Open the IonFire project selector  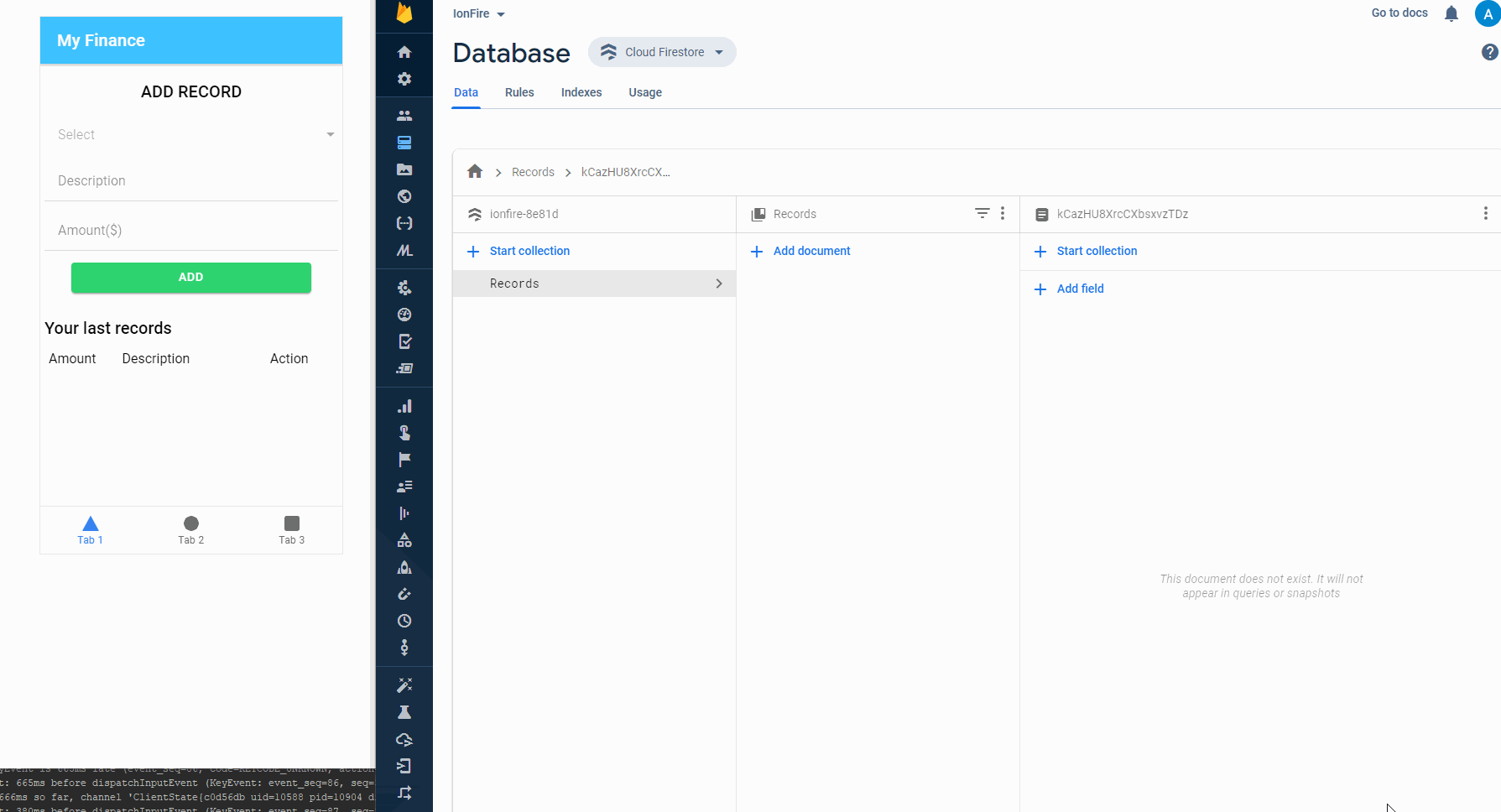tap(478, 13)
